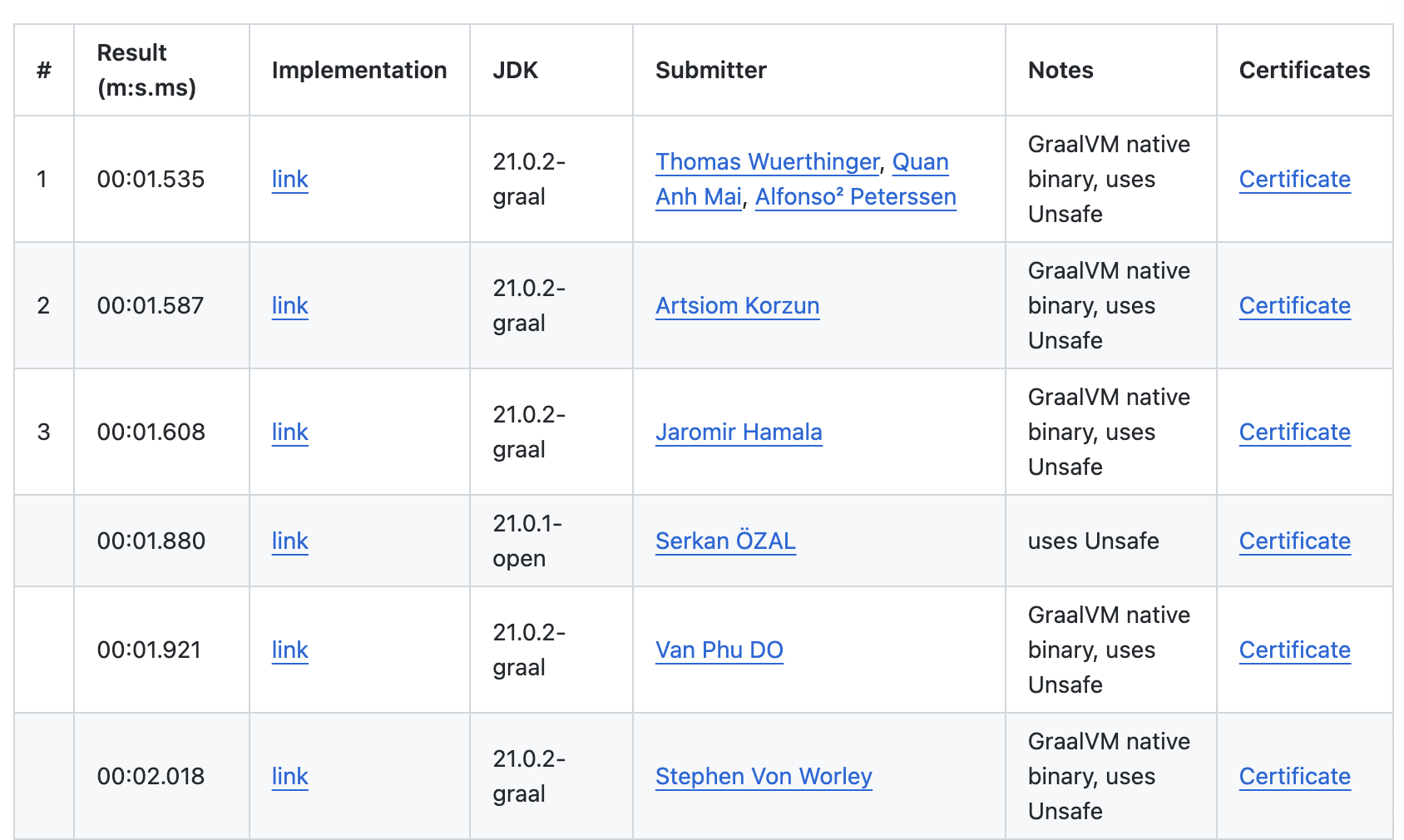Open Serkan ÖZAL's submitter link
Screen dimensions: 1404x840
(725, 541)
